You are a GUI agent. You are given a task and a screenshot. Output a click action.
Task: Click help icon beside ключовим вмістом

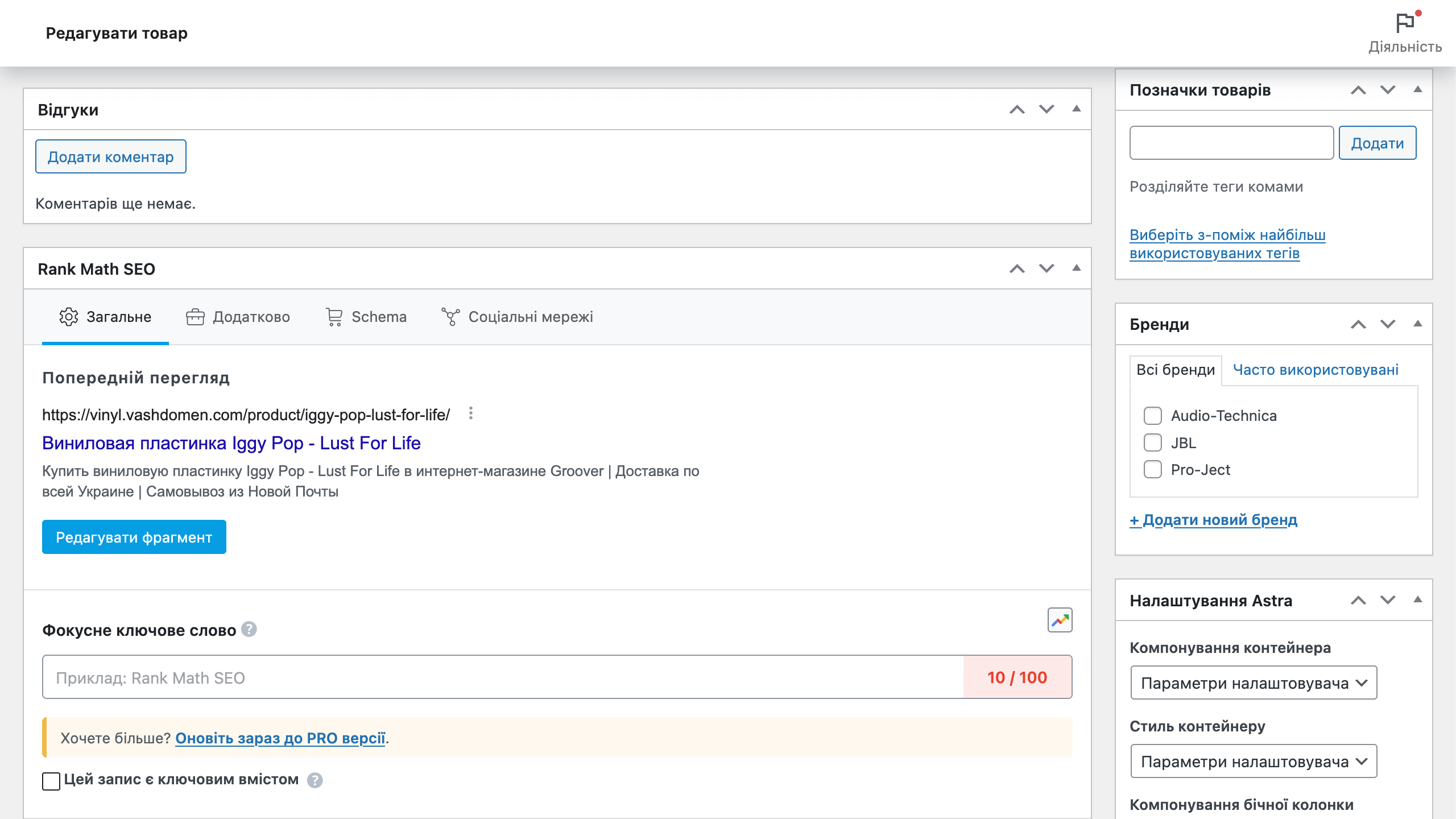(315, 780)
